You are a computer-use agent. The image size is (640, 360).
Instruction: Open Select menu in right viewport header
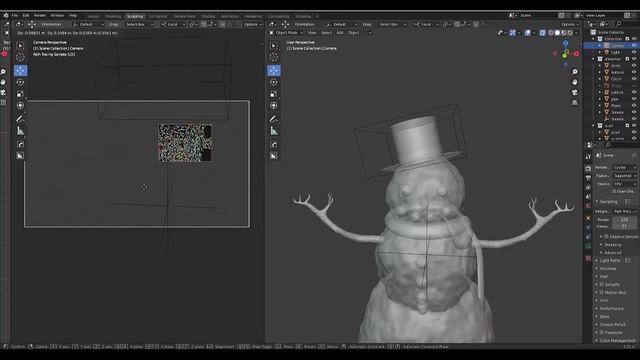(x=326, y=33)
